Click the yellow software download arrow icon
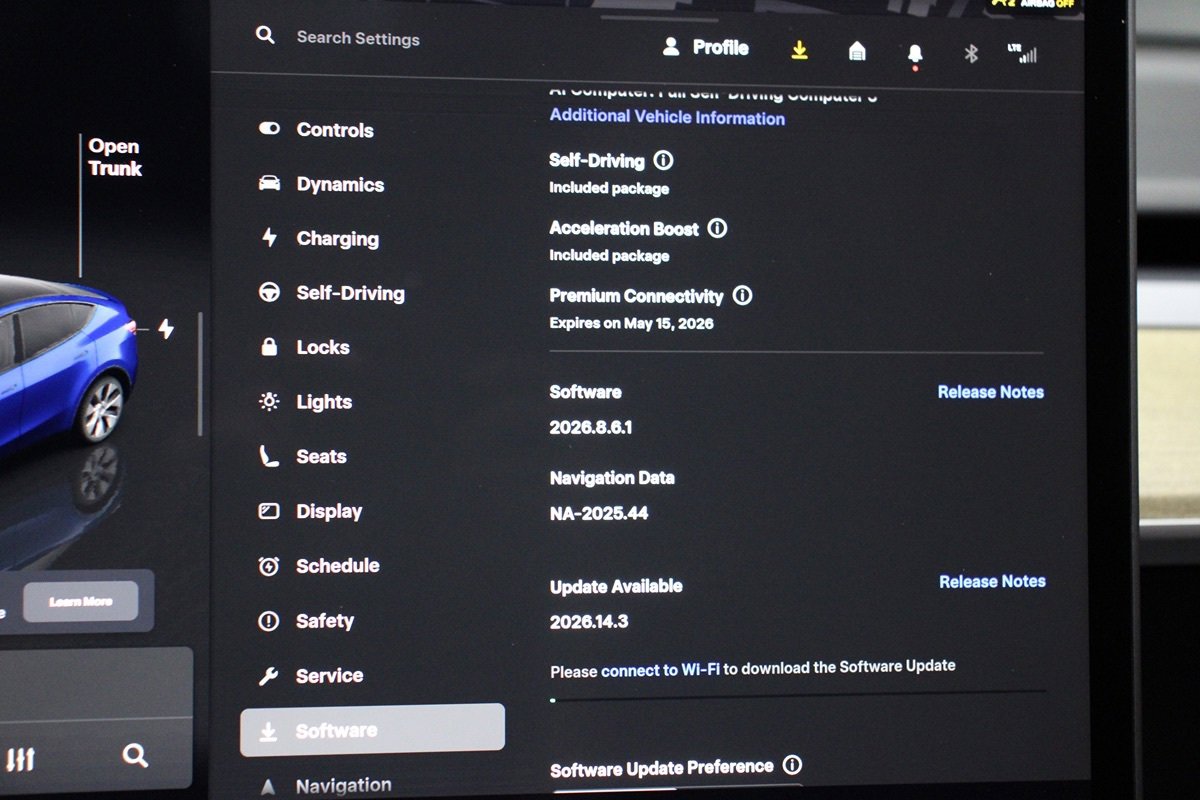1200x800 pixels. pyautogui.click(x=799, y=50)
